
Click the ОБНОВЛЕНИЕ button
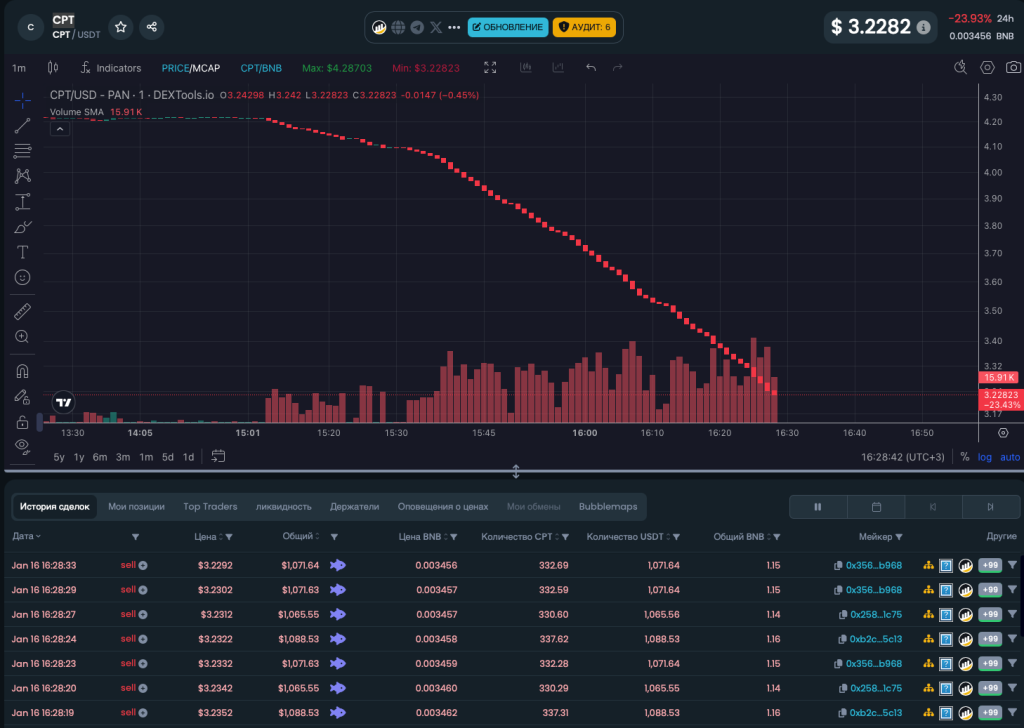pyautogui.click(x=507, y=27)
